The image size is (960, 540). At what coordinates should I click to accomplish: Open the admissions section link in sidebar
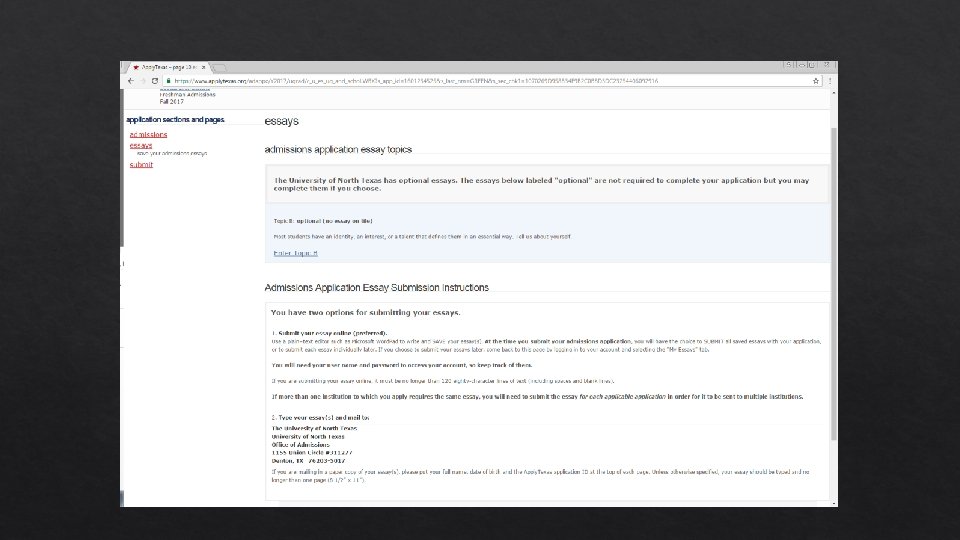point(148,135)
